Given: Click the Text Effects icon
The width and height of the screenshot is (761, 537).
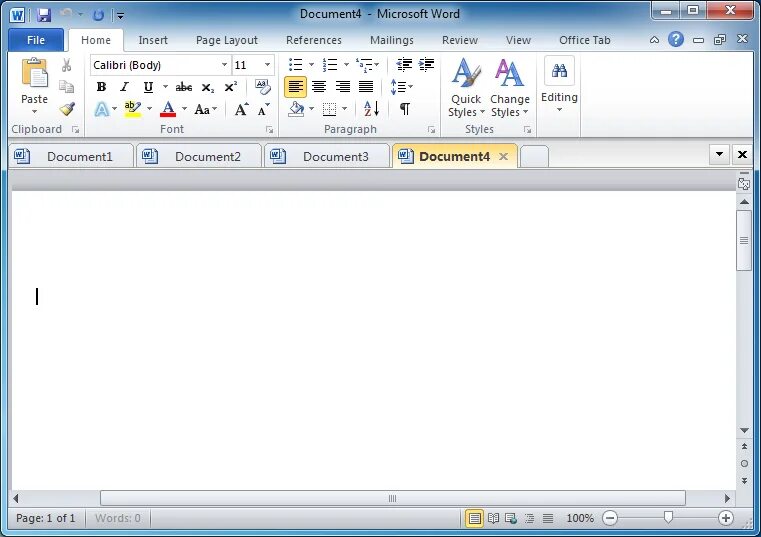Looking at the screenshot, I should click(x=101, y=109).
